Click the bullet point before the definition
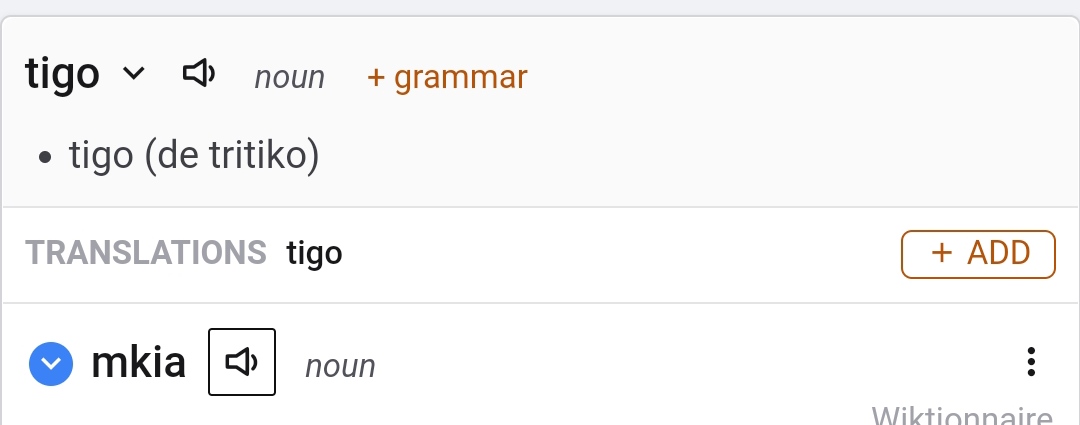This screenshot has height=425, width=1080. 44,158
